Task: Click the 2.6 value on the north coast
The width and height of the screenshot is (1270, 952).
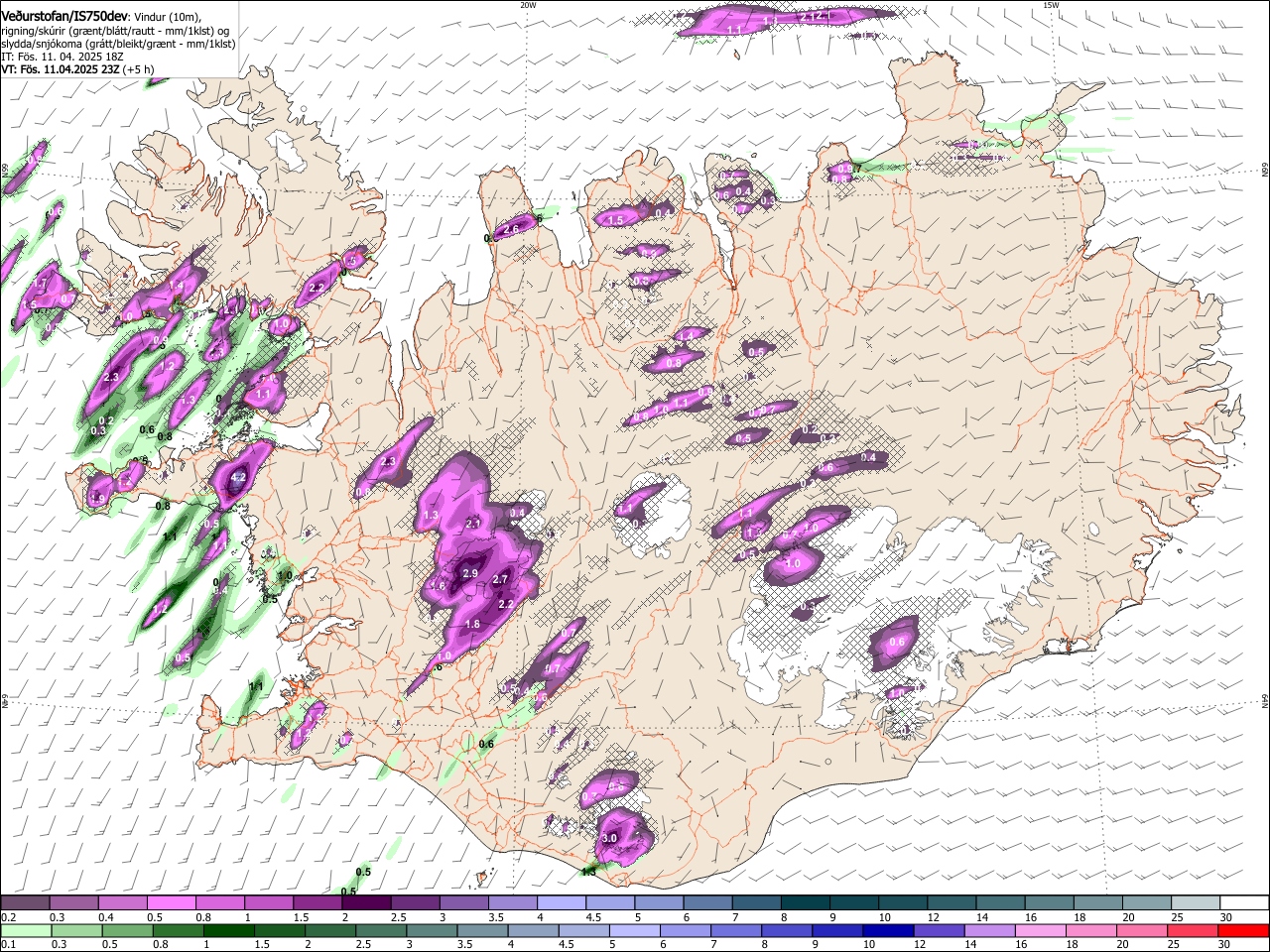Action: coord(512,230)
